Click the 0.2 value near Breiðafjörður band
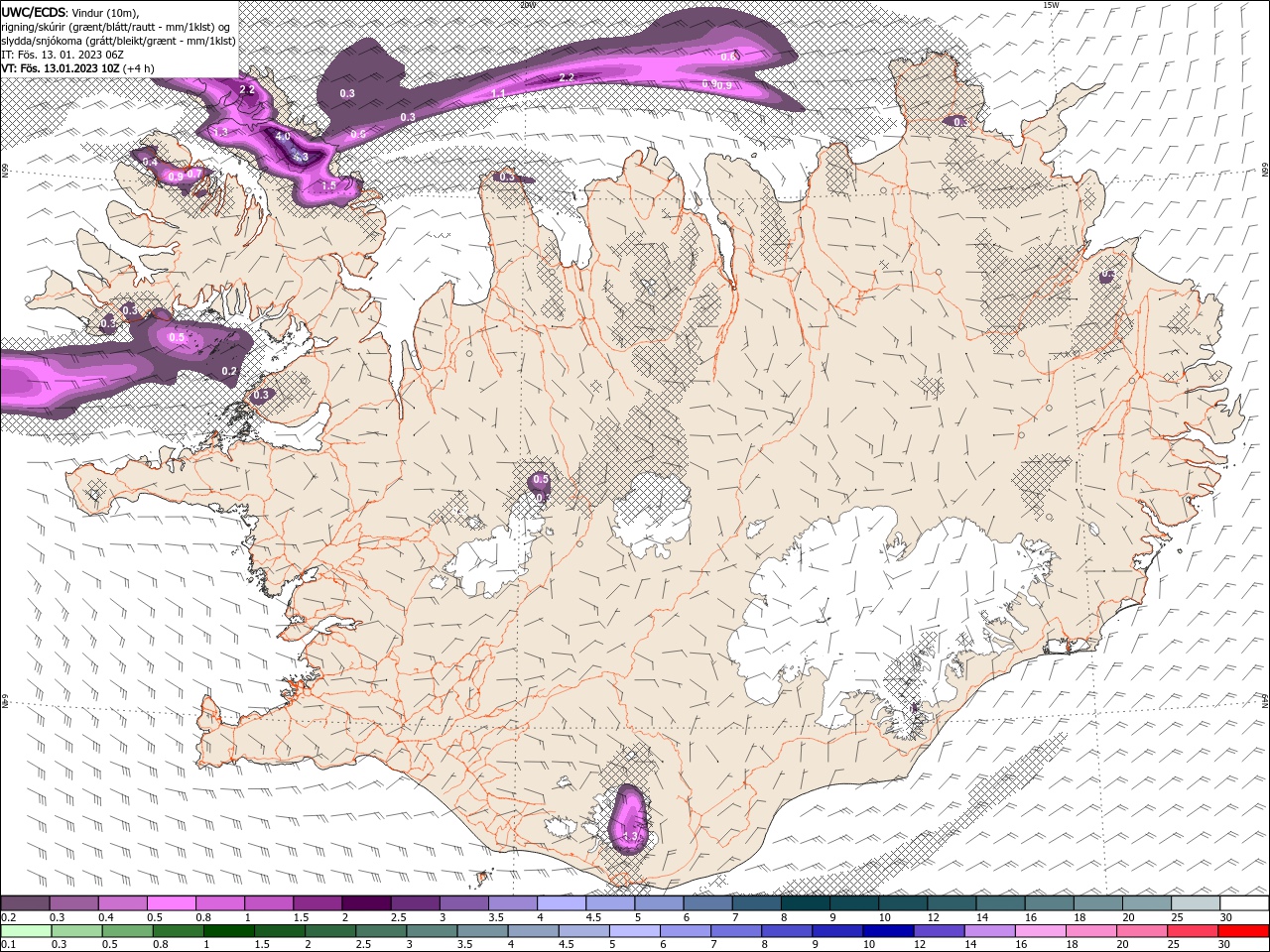This screenshot has width=1270, height=952. click(x=229, y=371)
